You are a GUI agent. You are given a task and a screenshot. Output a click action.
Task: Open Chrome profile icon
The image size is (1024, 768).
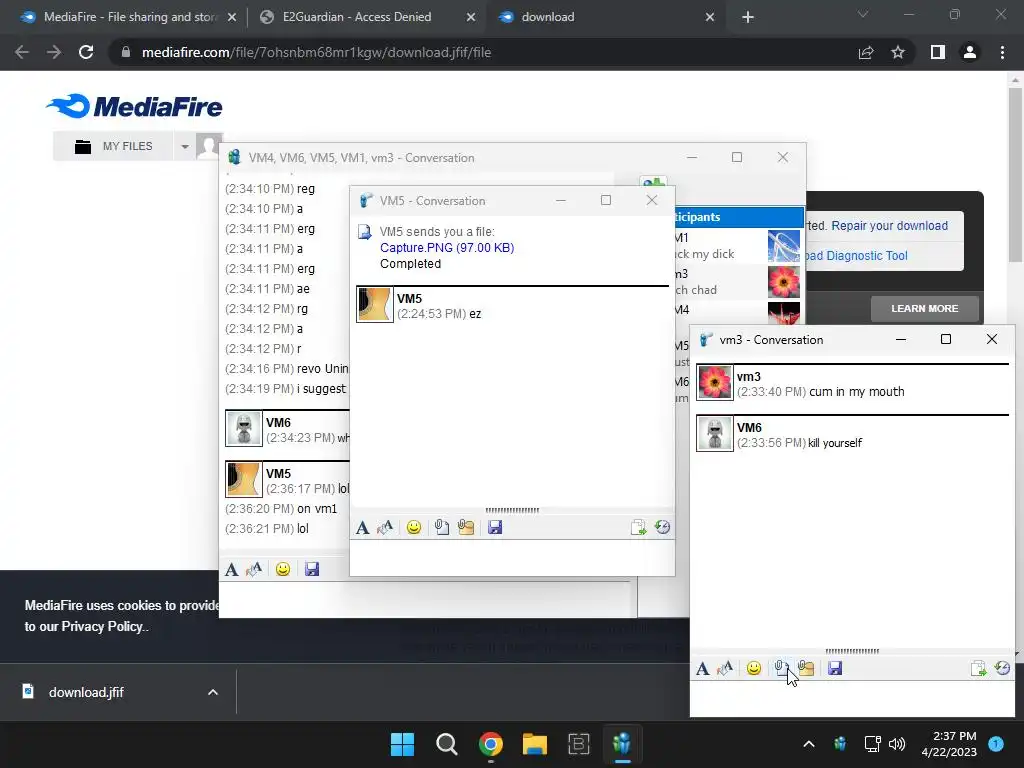[970, 52]
